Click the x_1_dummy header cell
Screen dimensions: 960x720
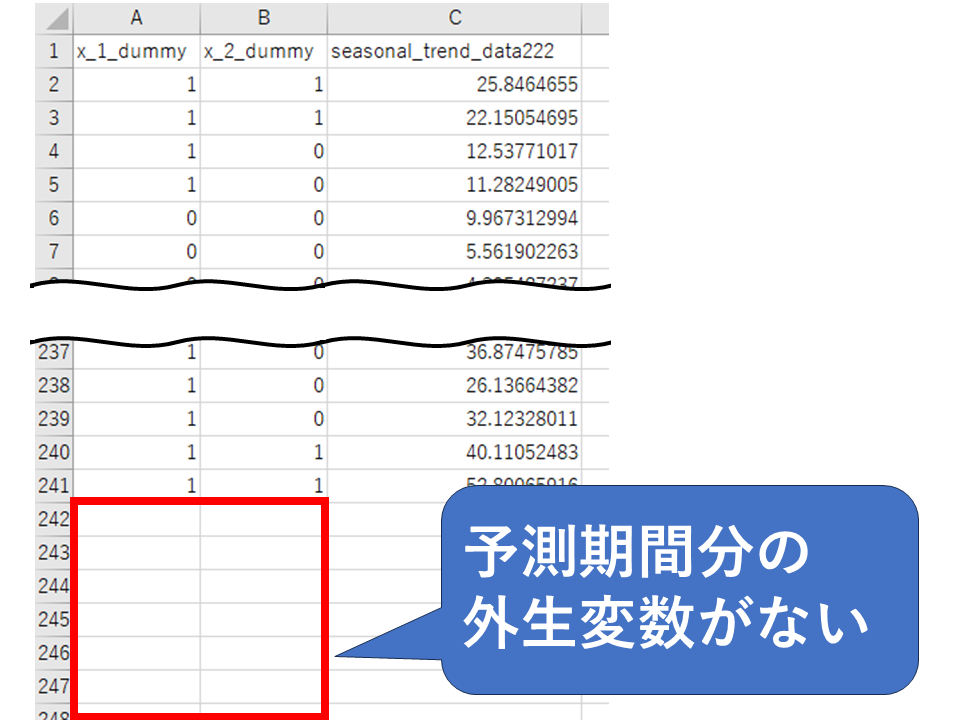pyautogui.click(x=136, y=52)
